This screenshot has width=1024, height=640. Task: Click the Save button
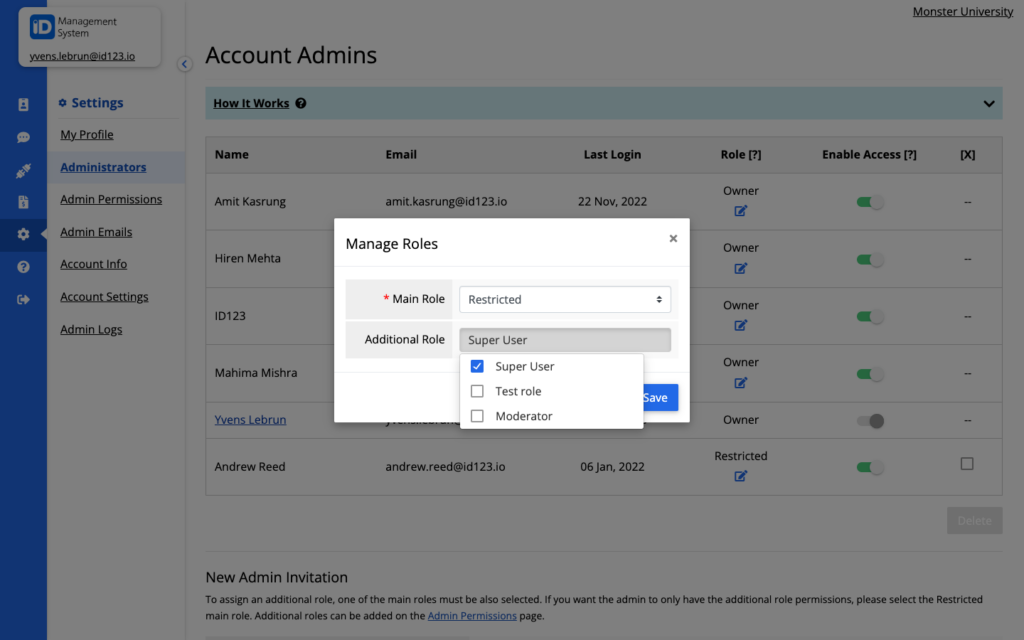click(656, 397)
